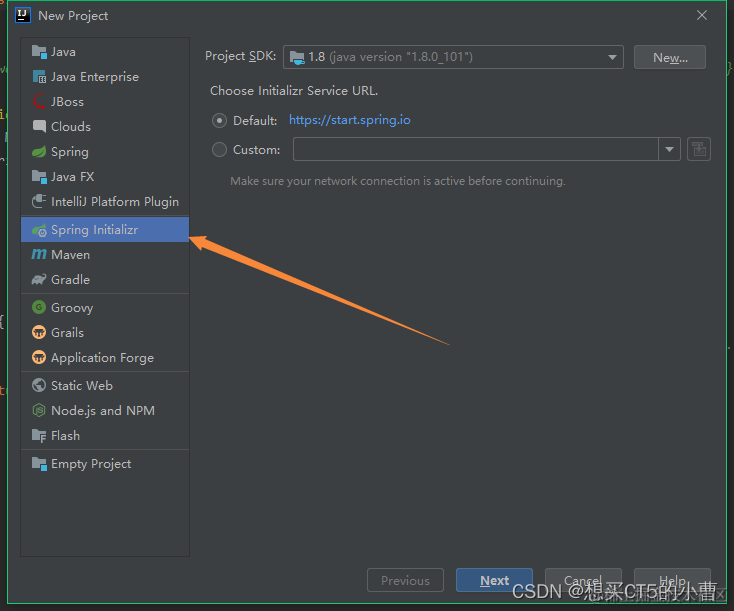
Task: Select Clouds in the project list
Action: click(x=105, y=126)
